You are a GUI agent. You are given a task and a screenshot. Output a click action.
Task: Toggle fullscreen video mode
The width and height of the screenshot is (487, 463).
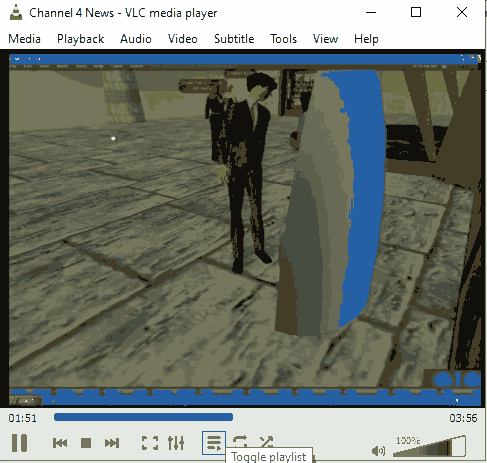[x=150, y=443]
